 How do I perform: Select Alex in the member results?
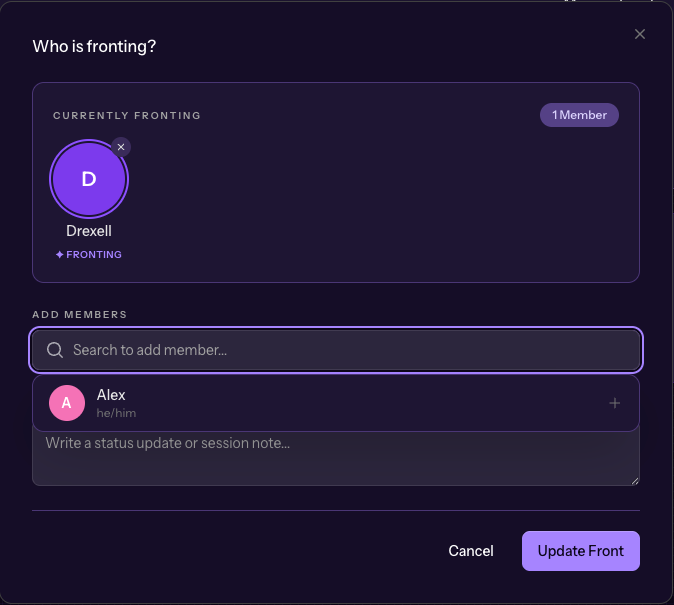tap(300, 403)
